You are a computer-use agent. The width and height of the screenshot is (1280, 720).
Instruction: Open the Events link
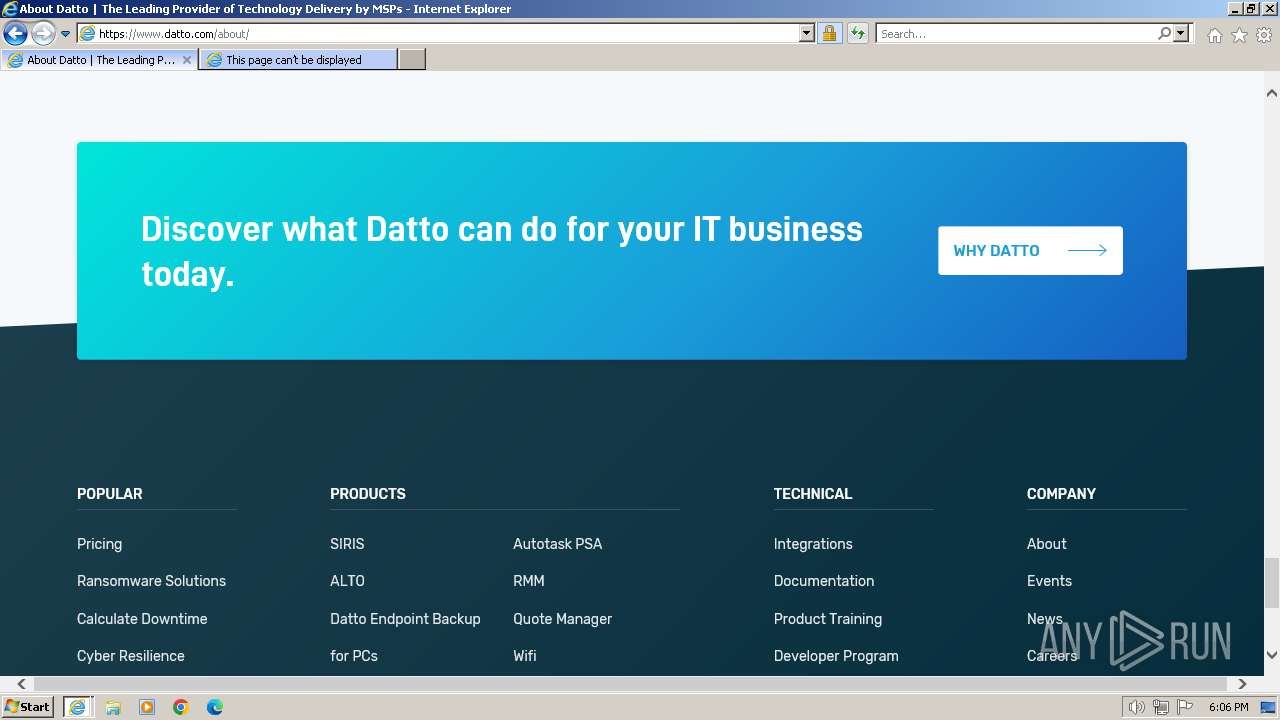pos(1049,581)
